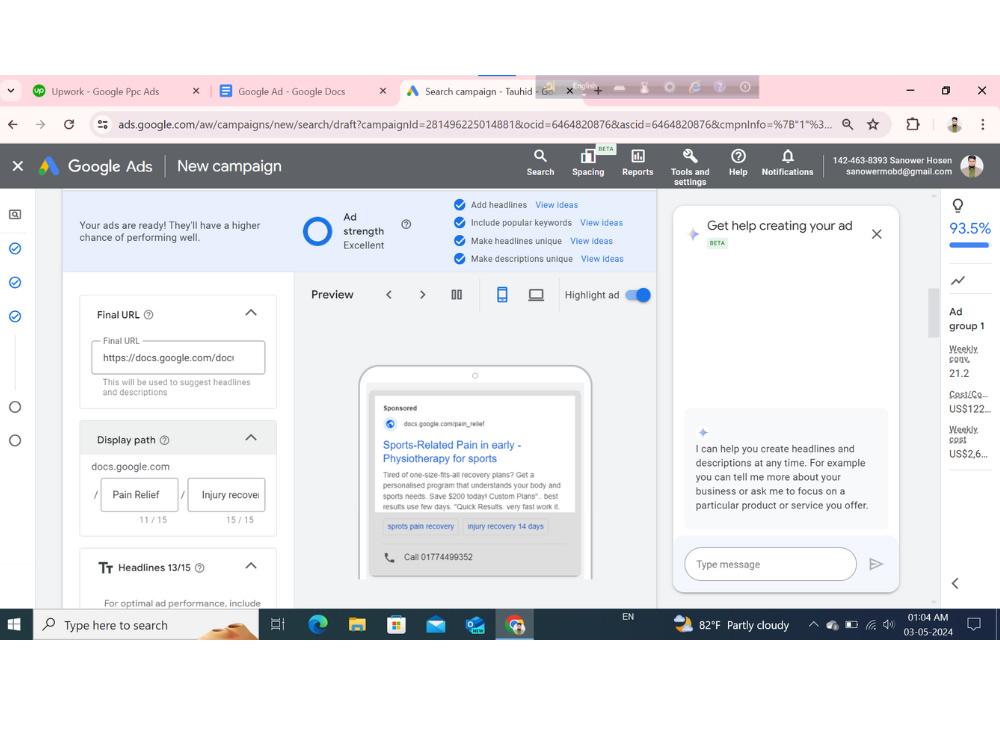This screenshot has width=1000, height=750.
Task: Collapse the Headlines section
Action: (251, 566)
